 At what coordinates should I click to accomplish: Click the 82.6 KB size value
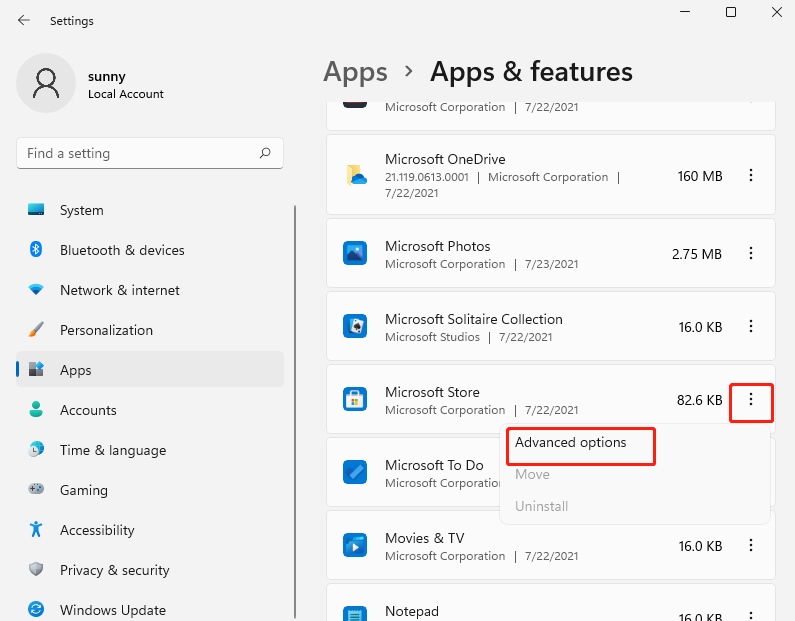[x=699, y=400]
